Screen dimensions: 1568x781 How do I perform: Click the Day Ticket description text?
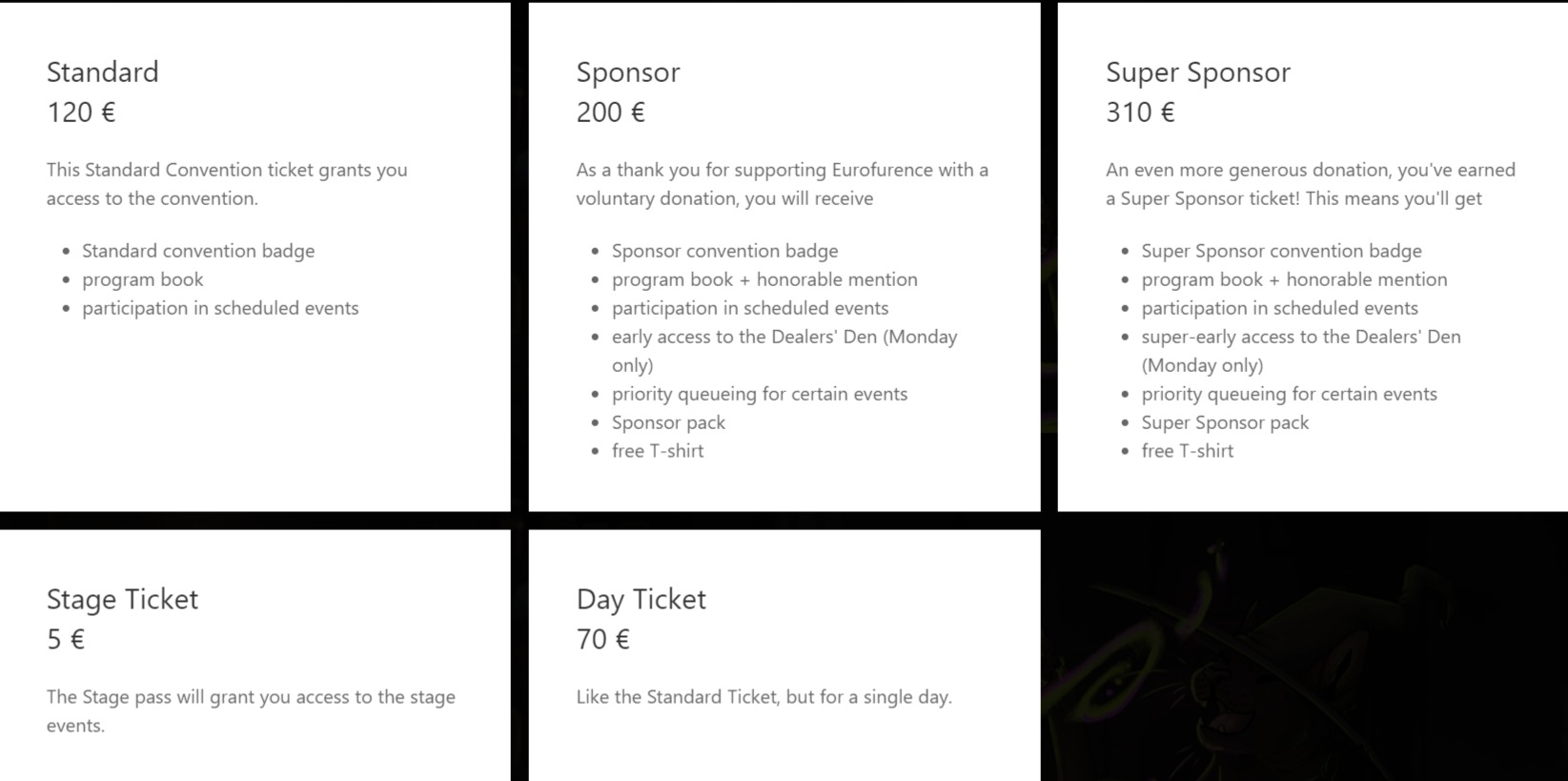[x=764, y=697]
